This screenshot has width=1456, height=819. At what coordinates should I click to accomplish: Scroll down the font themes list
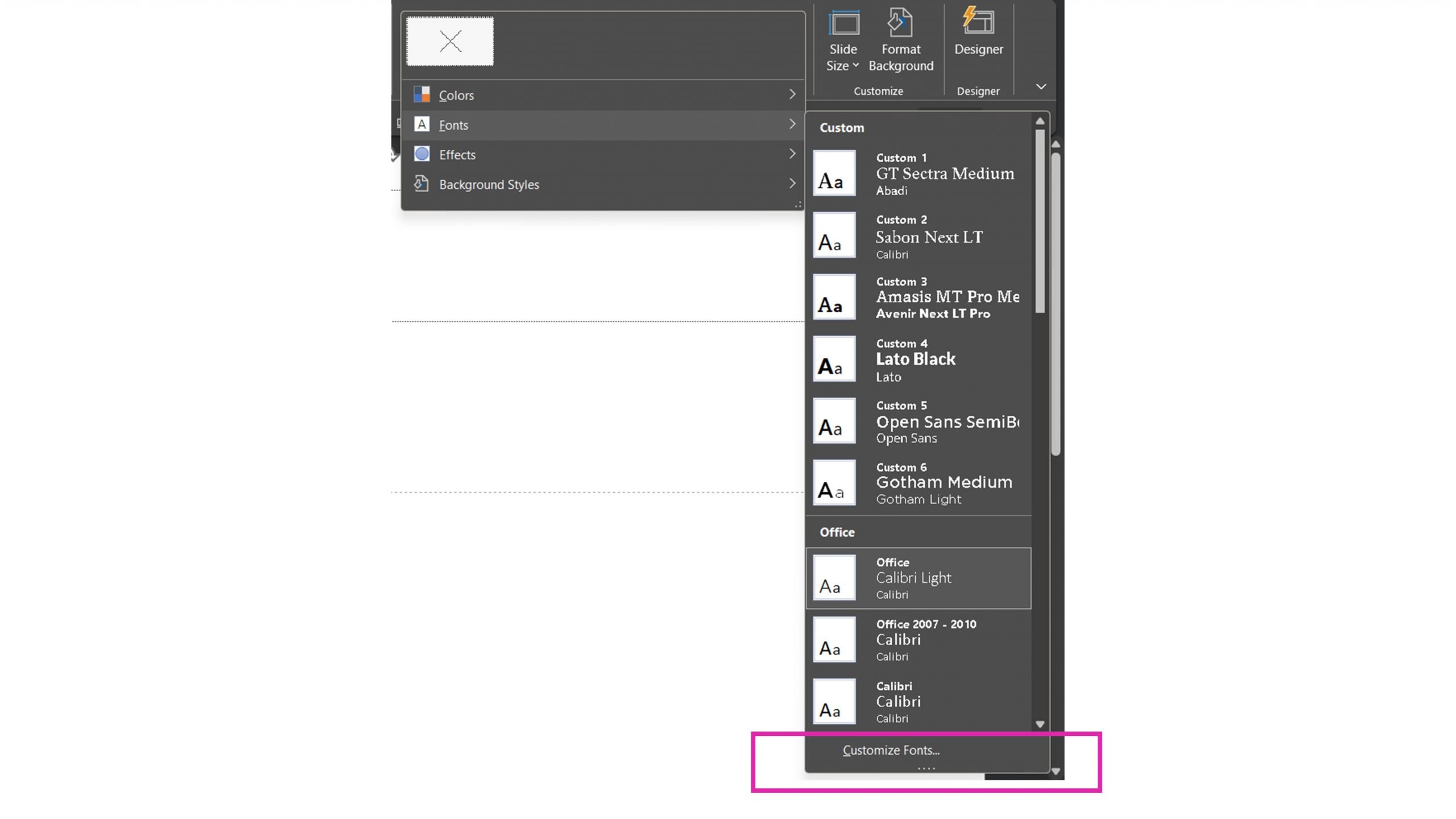coord(1040,723)
